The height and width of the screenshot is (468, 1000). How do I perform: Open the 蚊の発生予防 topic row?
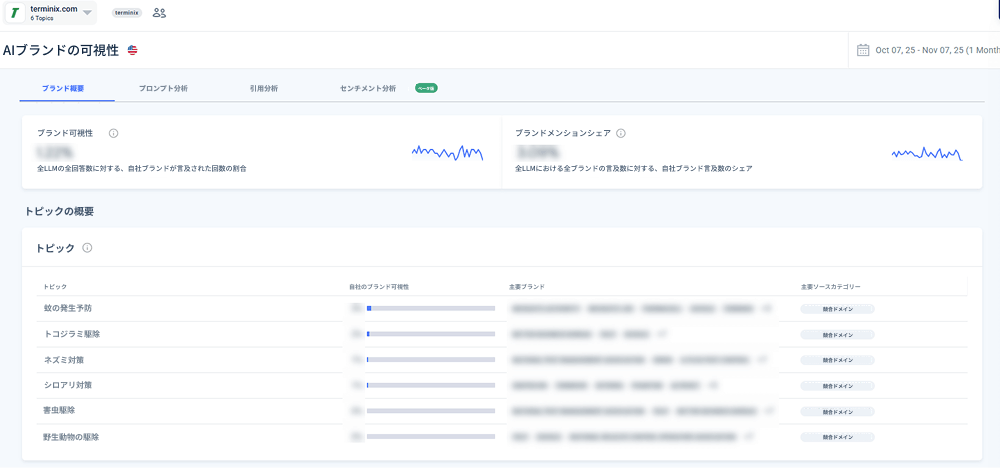[x=502, y=309]
